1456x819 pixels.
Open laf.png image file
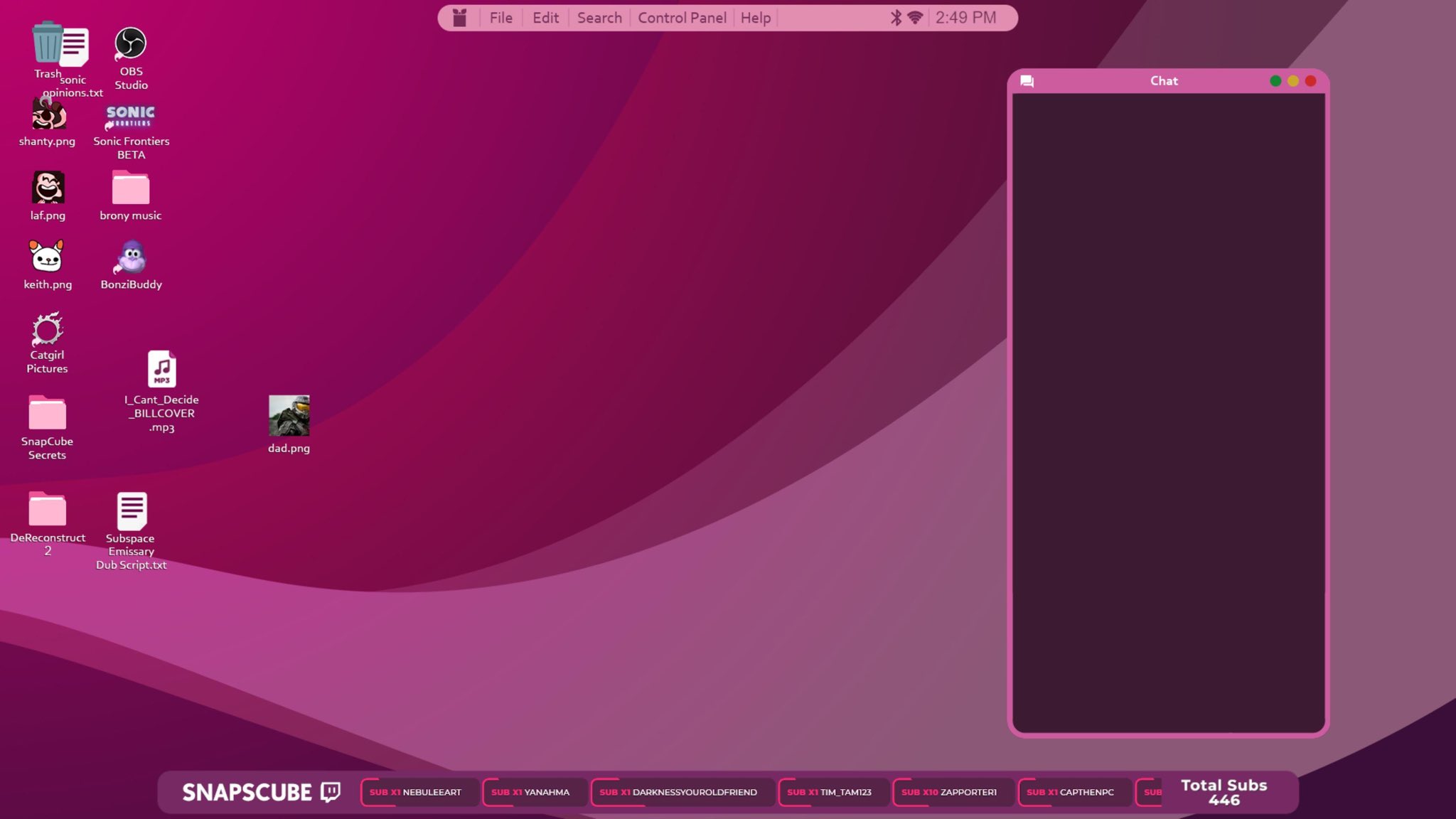48,188
